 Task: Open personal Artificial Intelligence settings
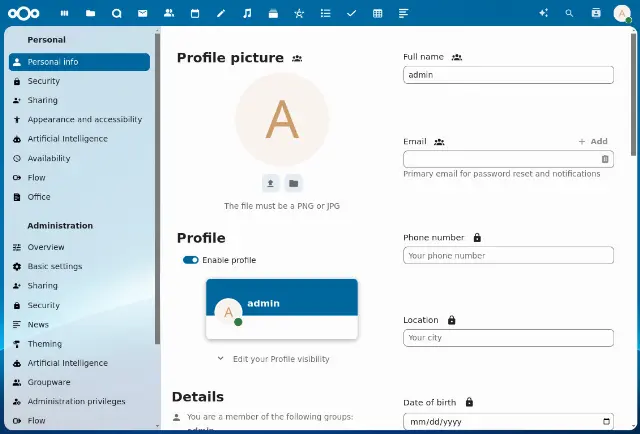pyautogui.click(x=79, y=139)
